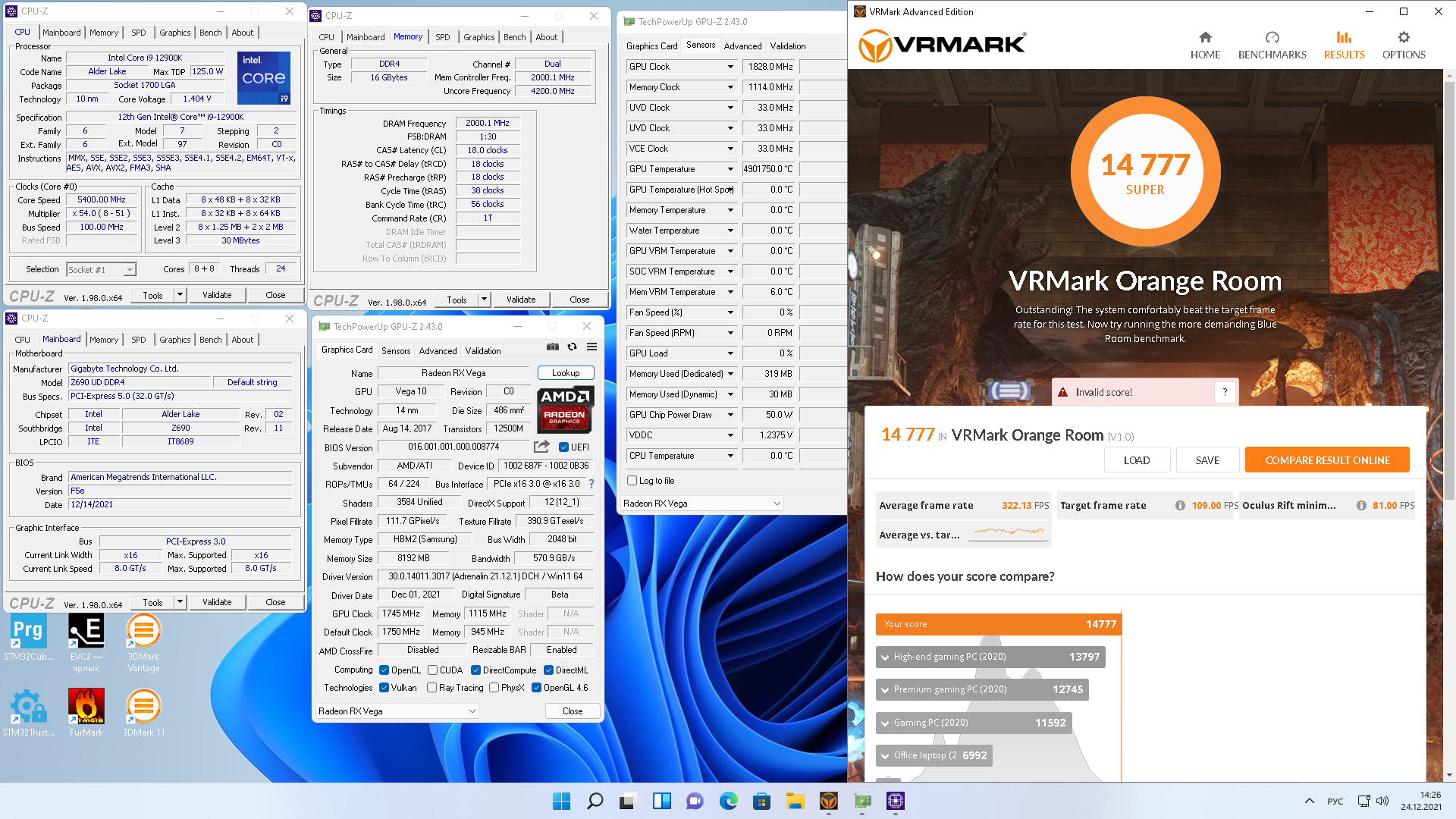Click Compare Result Online button
The width and height of the screenshot is (1456, 819).
click(x=1327, y=460)
